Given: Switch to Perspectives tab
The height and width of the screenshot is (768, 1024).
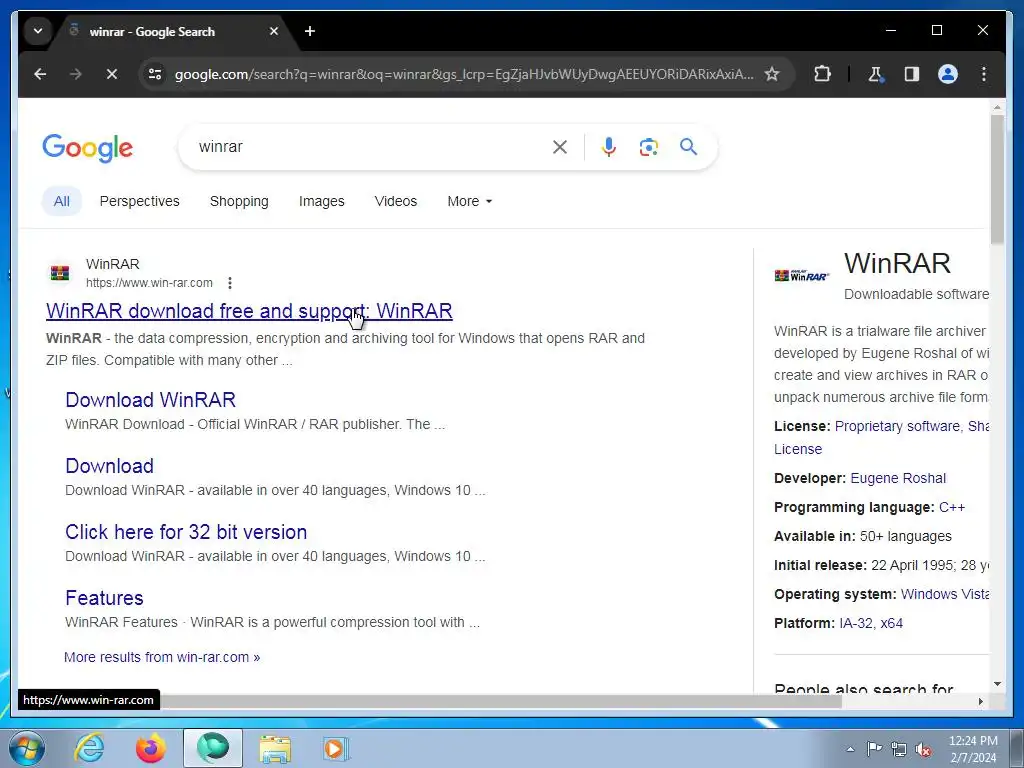Looking at the screenshot, I should 139,201.
